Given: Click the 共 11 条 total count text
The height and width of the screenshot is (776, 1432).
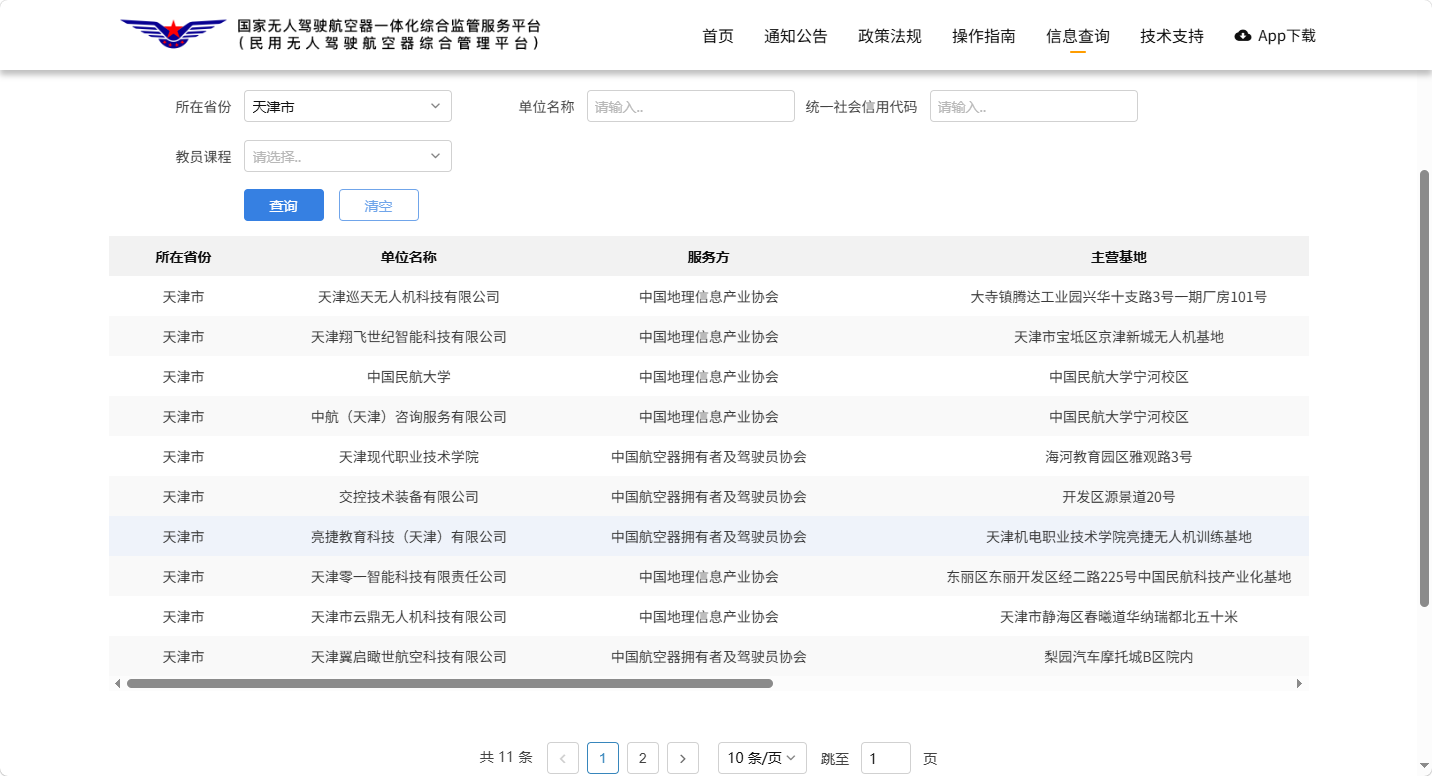Looking at the screenshot, I should [506, 758].
